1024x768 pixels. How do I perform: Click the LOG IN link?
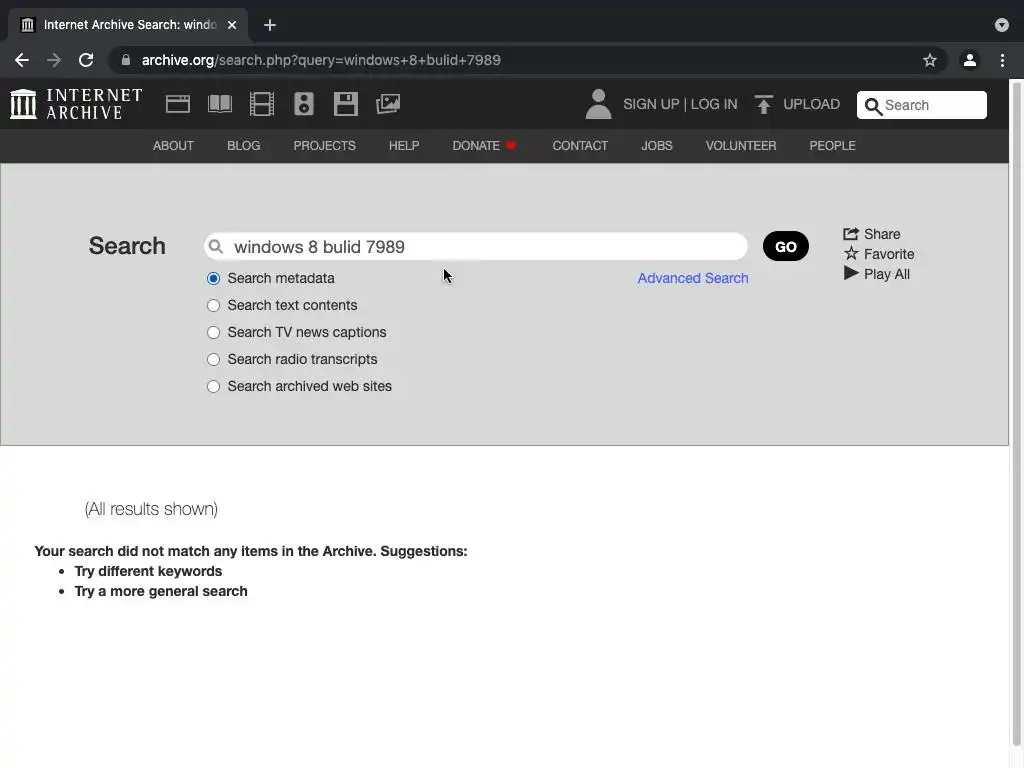click(714, 104)
